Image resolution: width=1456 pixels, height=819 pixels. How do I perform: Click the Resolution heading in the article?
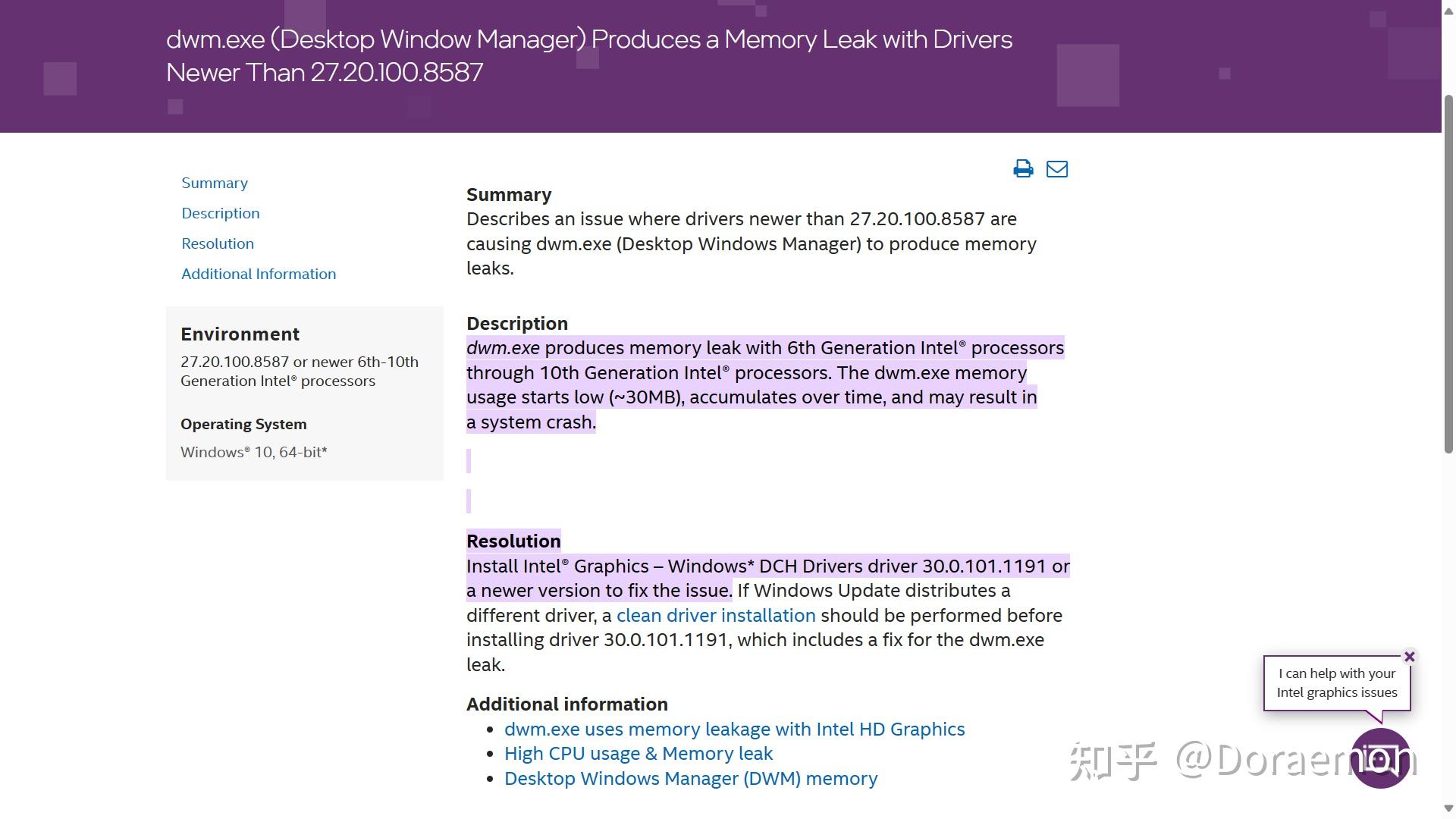click(513, 541)
